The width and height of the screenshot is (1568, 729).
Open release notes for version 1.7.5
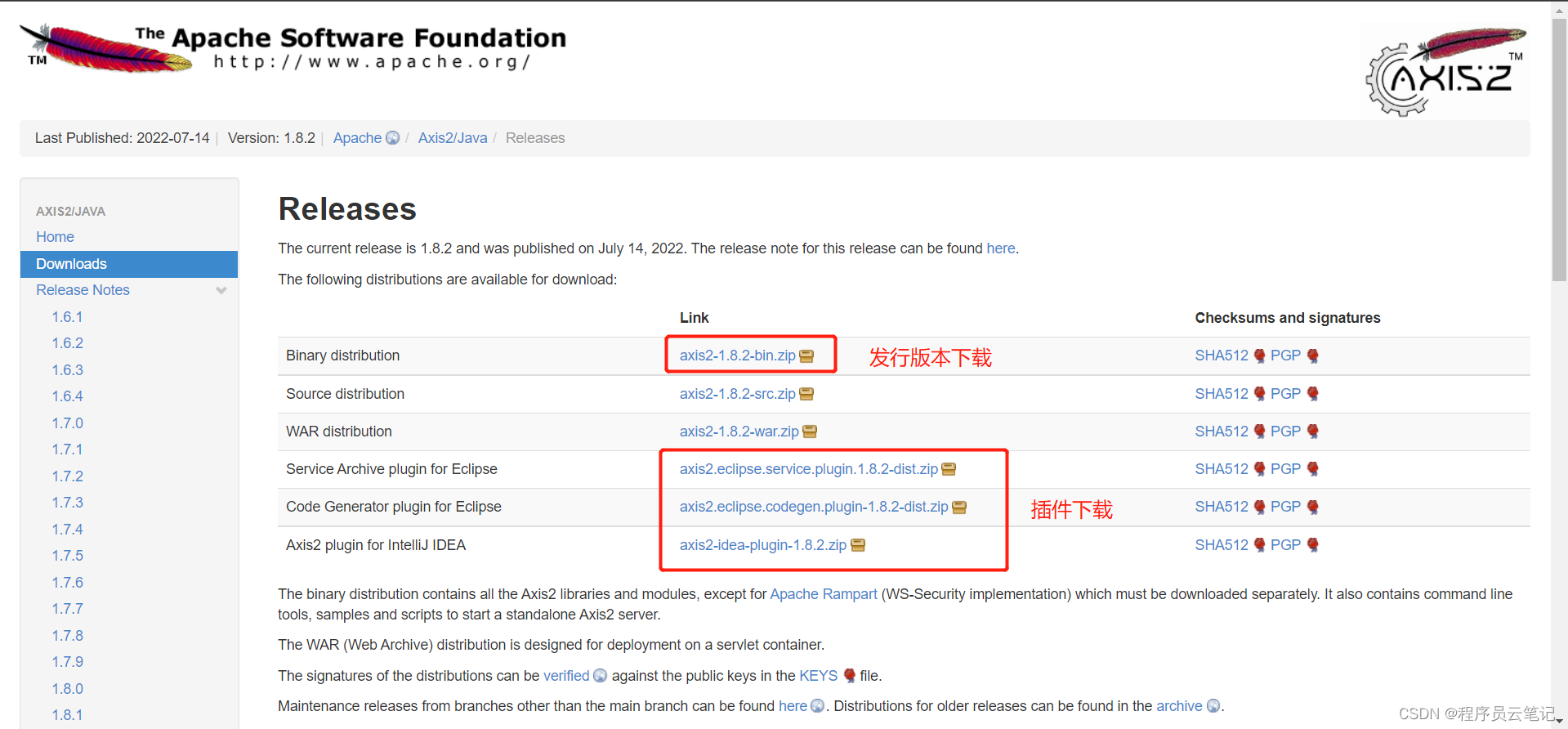(x=68, y=556)
